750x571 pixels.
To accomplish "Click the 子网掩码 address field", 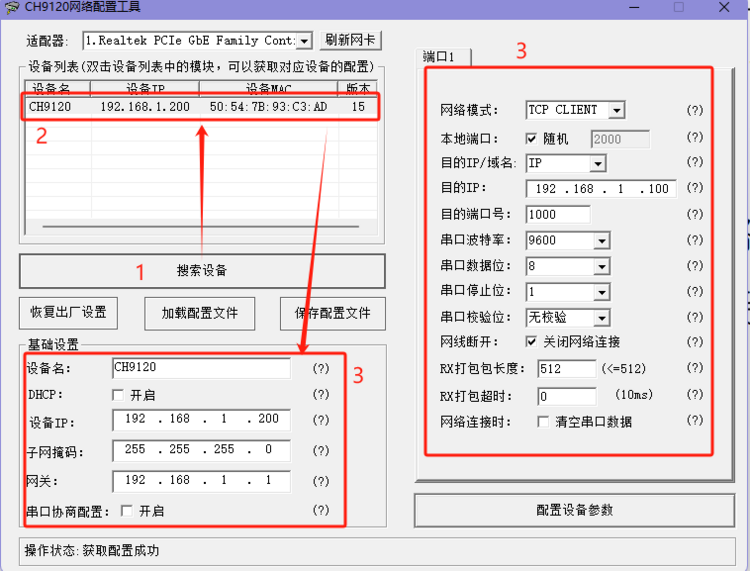I will pos(201,450).
